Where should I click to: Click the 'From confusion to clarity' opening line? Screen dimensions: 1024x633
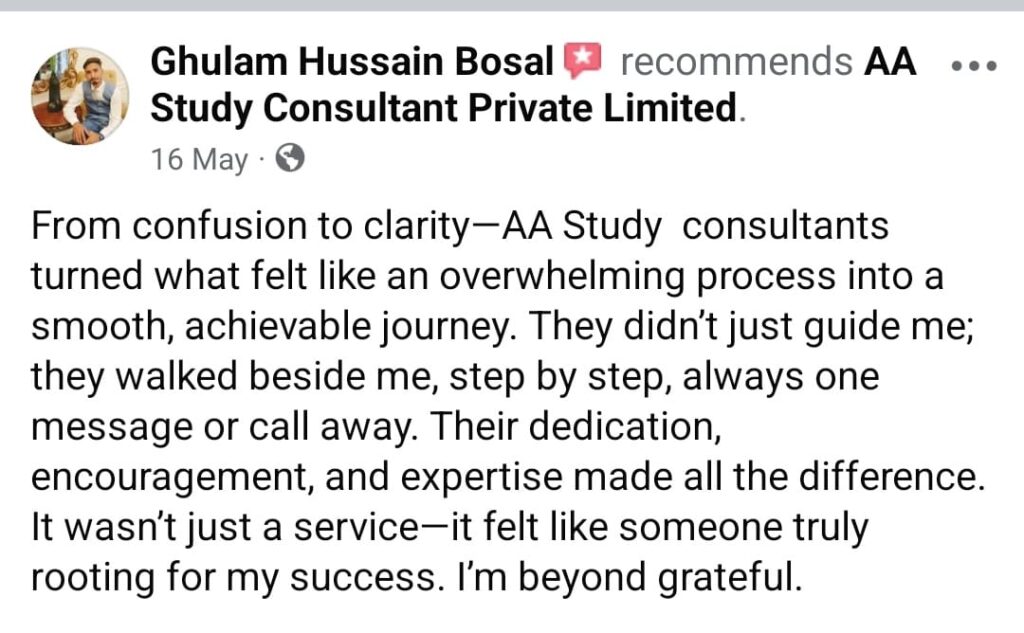pos(249,227)
